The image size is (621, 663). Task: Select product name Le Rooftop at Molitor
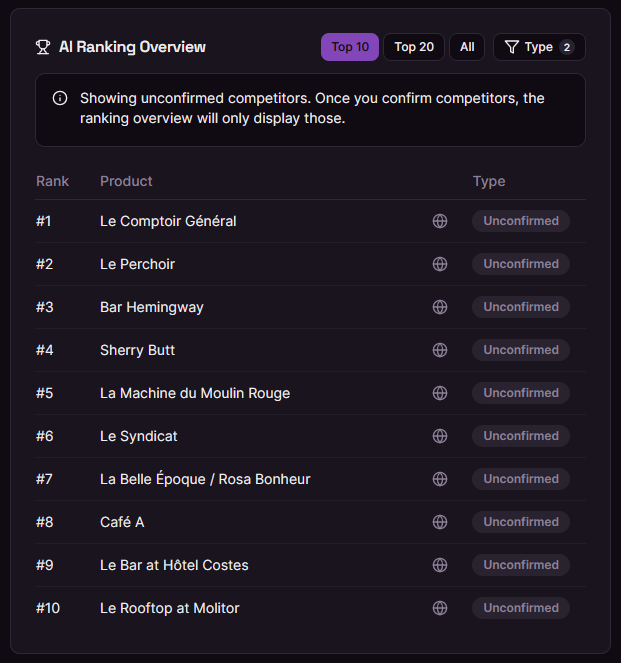point(170,608)
